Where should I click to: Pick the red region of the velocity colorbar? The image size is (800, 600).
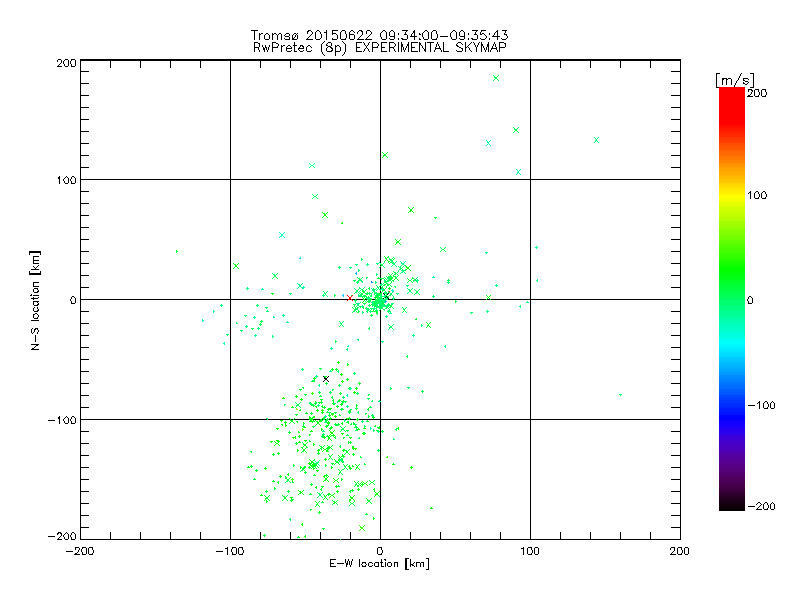(732, 105)
